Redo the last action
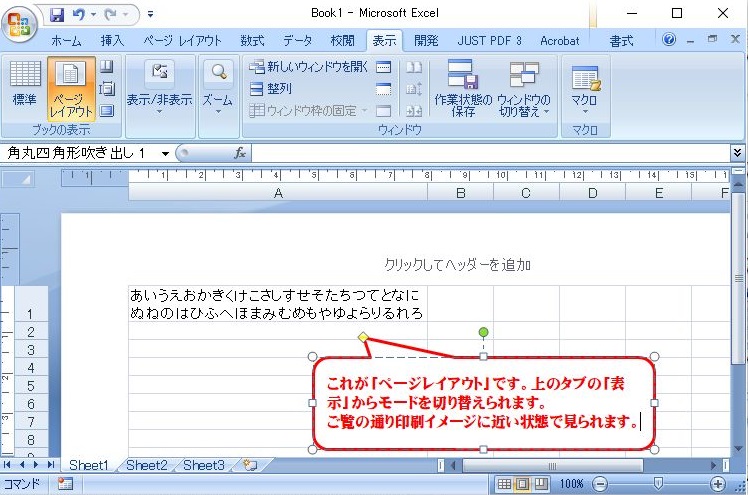Viewport: 748px width, 495px height. click(111, 15)
